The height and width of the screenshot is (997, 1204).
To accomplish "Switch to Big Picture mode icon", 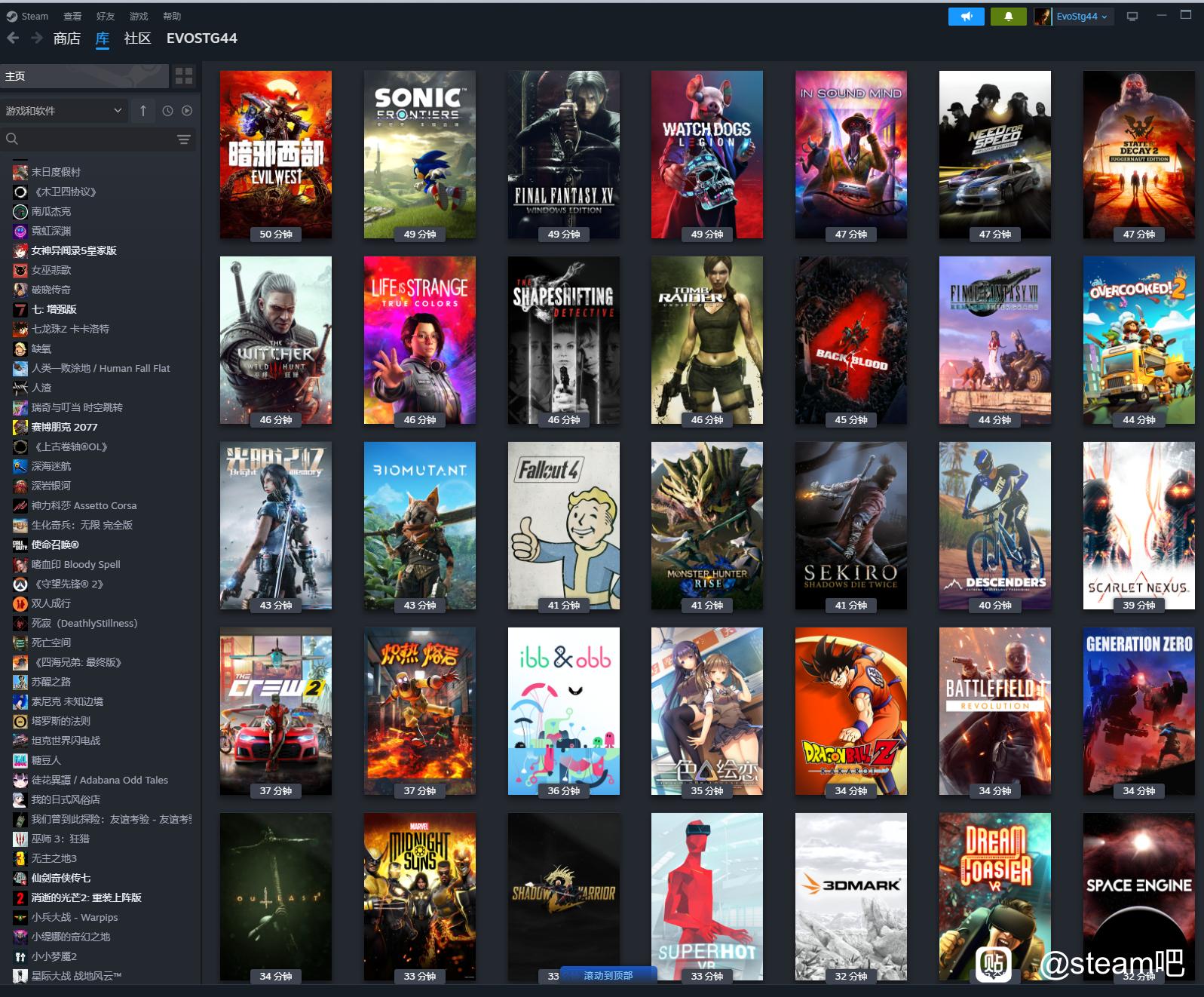I will [x=1132, y=16].
